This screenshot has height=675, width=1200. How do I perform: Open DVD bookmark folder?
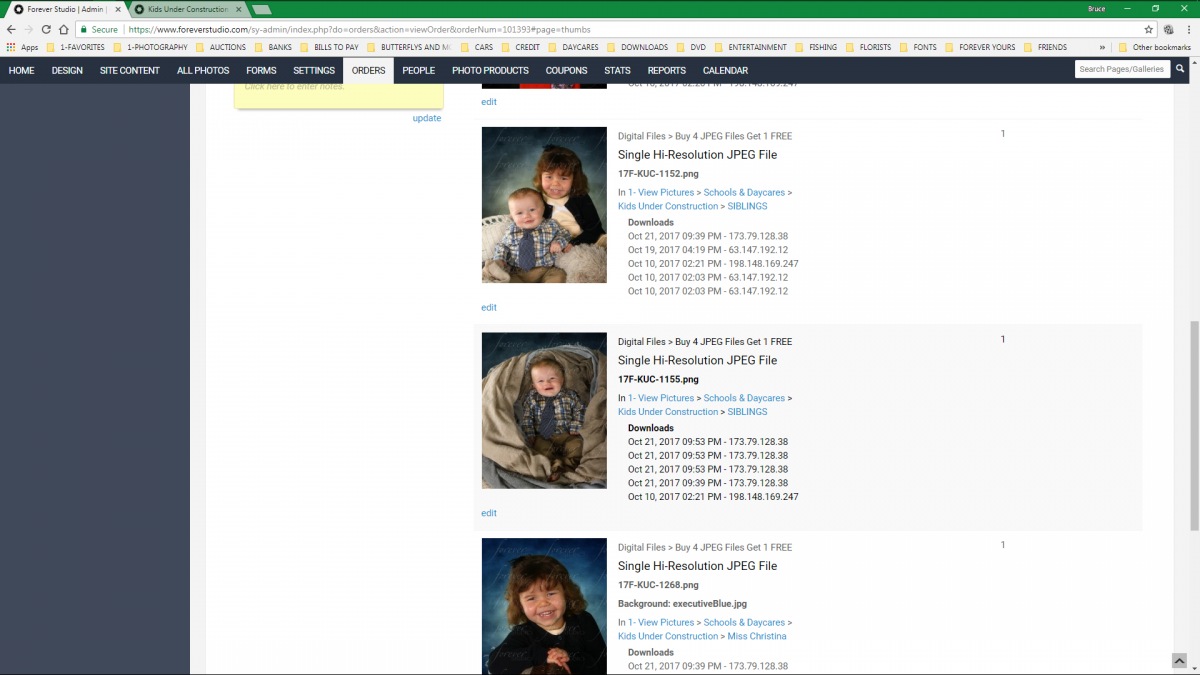click(691, 47)
